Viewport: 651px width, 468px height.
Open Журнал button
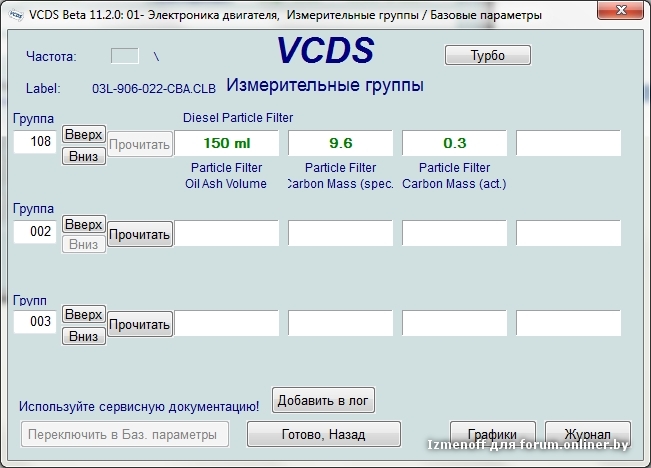(588, 434)
